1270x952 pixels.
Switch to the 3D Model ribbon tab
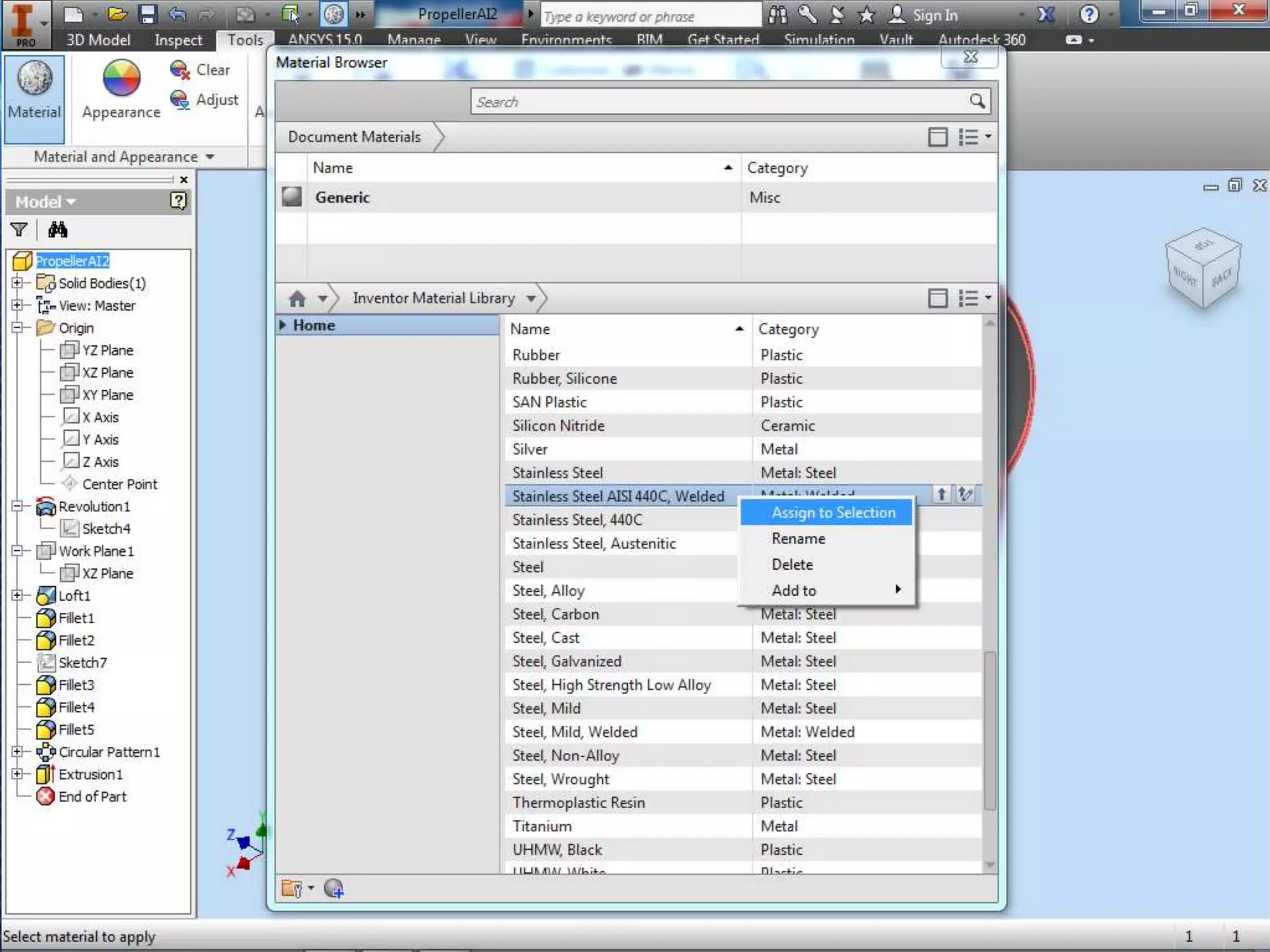98,40
